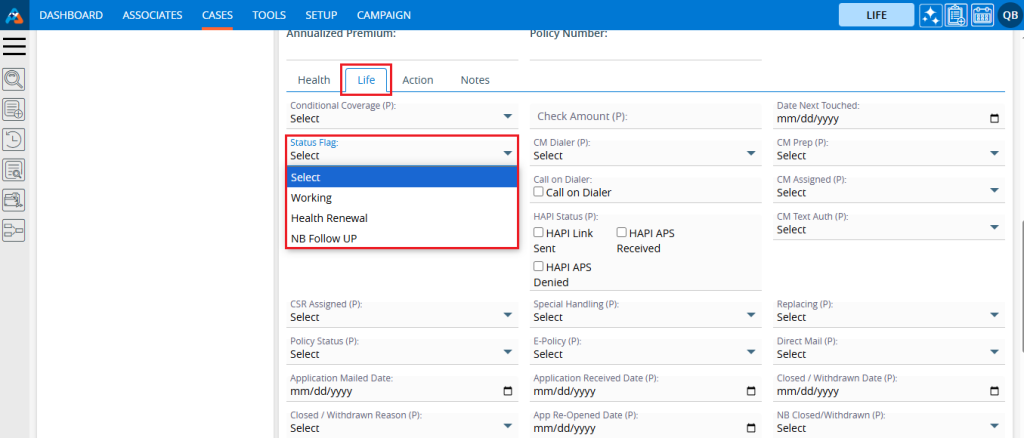Open the CM Dialer dropdown
This screenshot has width=1024, height=438.
[645, 155]
